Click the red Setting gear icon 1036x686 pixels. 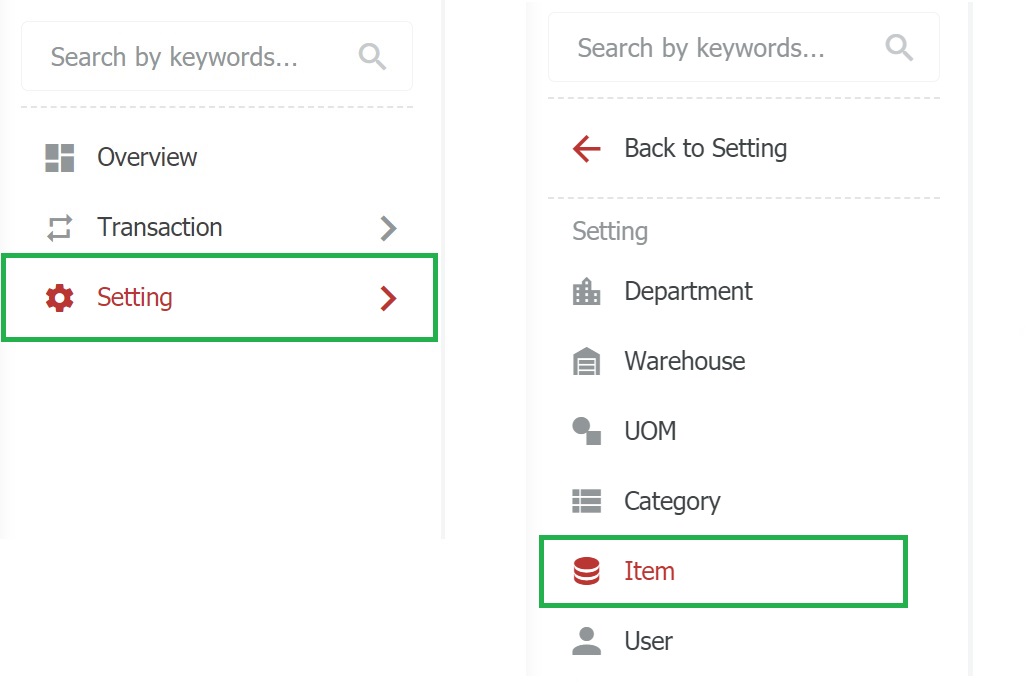[x=60, y=298]
